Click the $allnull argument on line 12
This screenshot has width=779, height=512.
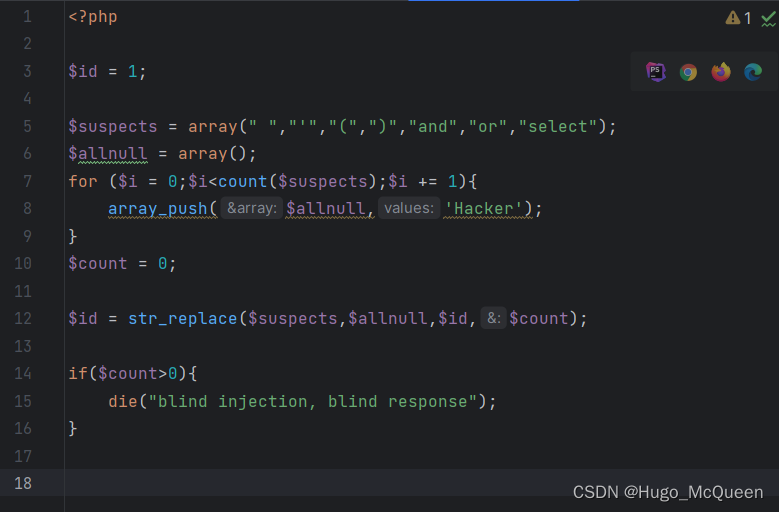click(388, 318)
